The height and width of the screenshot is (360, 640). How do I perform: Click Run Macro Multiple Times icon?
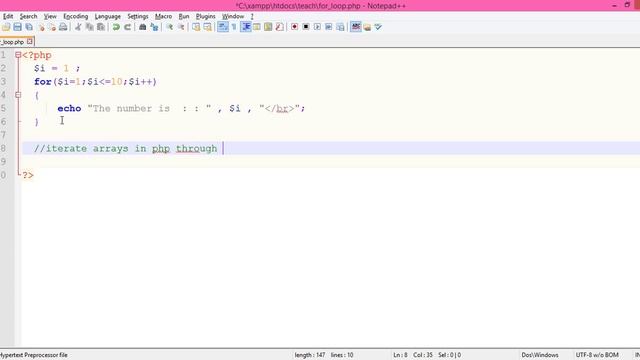(329, 27)
